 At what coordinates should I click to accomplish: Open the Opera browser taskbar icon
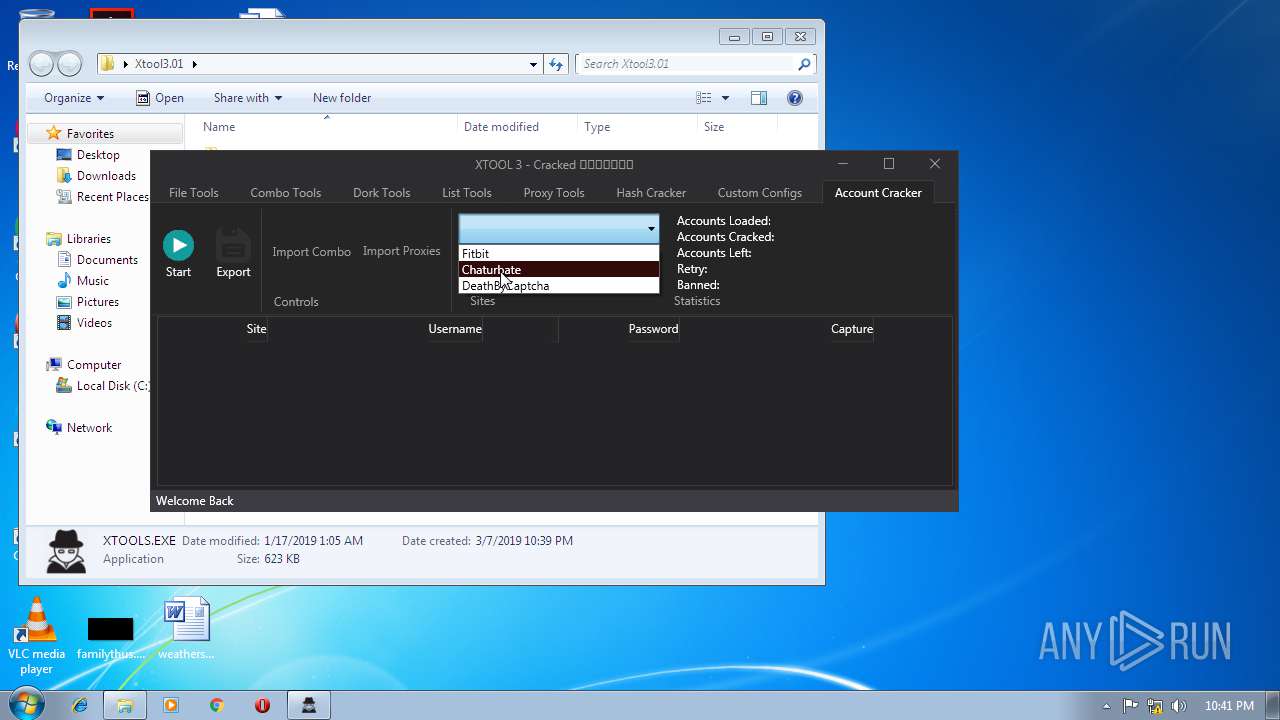pyautogui.click(x=262, y=705)
